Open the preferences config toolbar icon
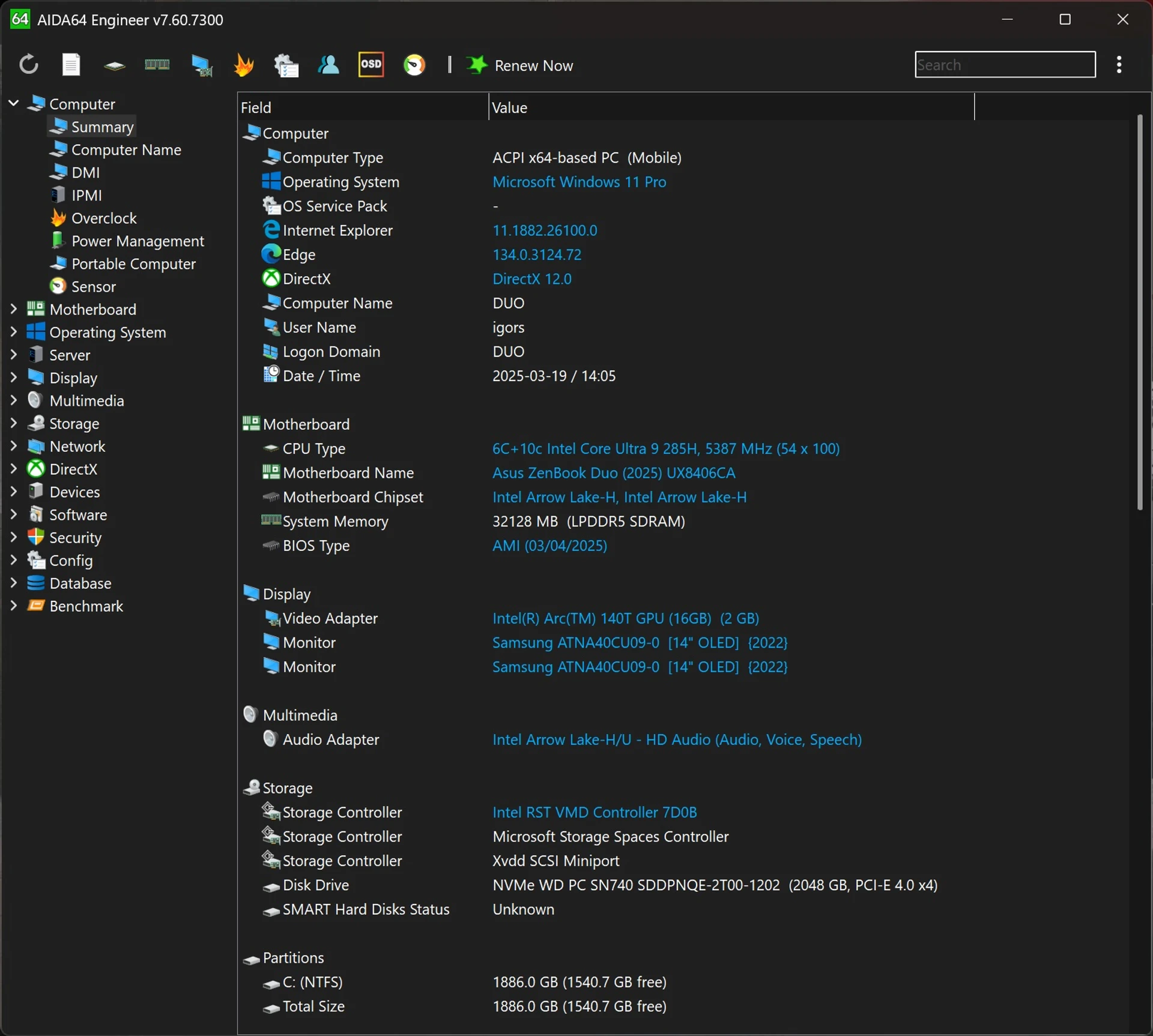Screen dimensions: 1153x1036 (286, 65)
